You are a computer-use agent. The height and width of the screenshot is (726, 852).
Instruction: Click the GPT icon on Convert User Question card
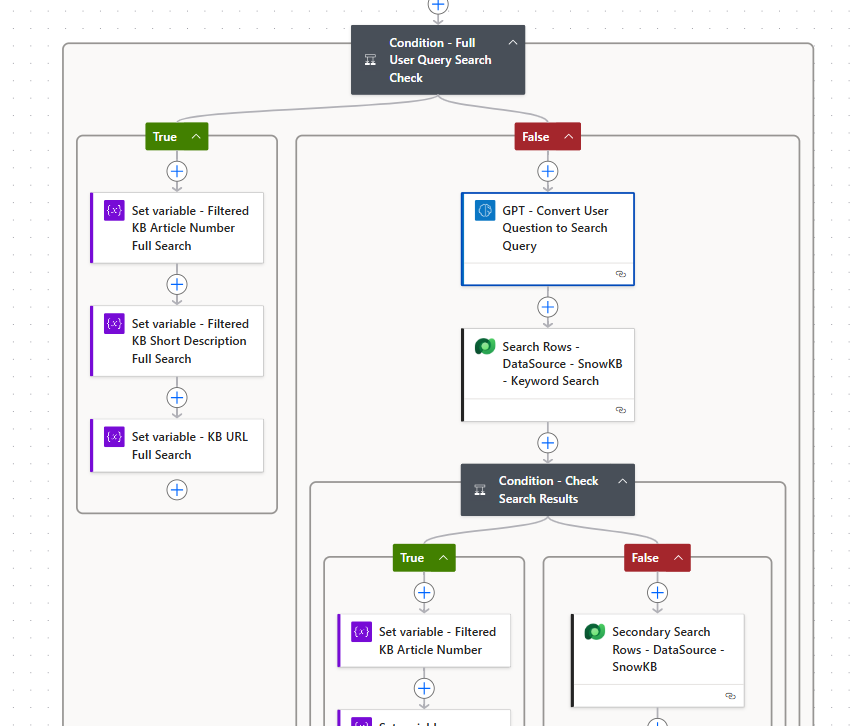485,210
